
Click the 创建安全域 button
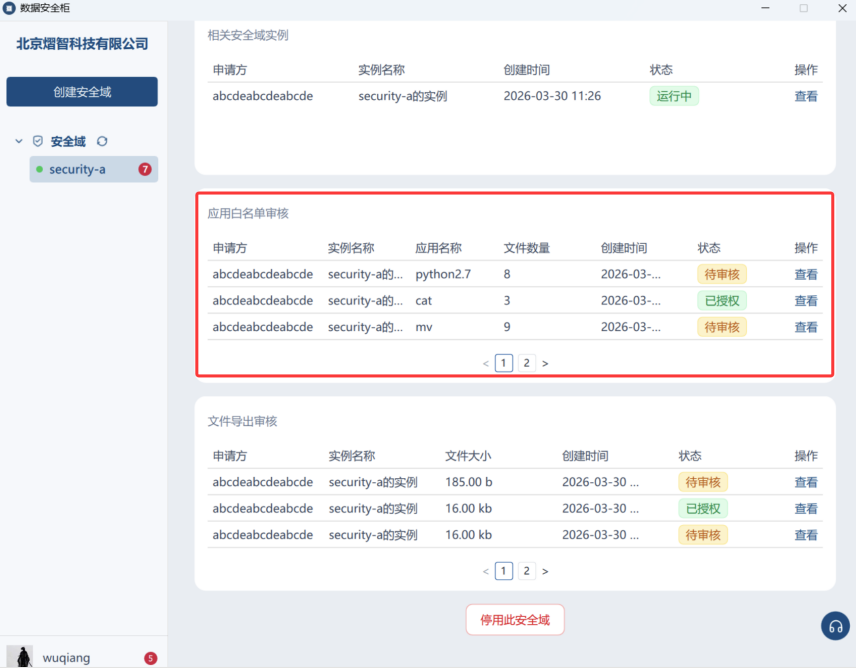click(x=82, y=92)
